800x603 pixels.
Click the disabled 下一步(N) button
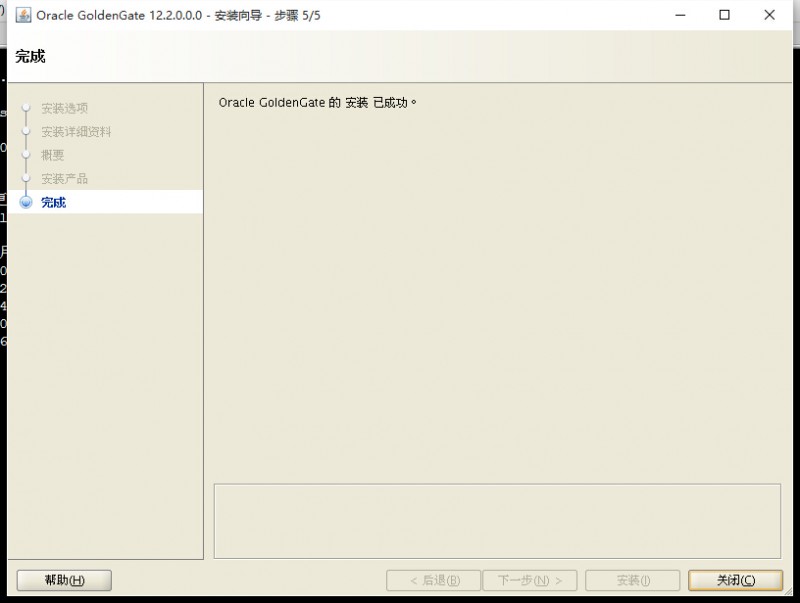531,580
